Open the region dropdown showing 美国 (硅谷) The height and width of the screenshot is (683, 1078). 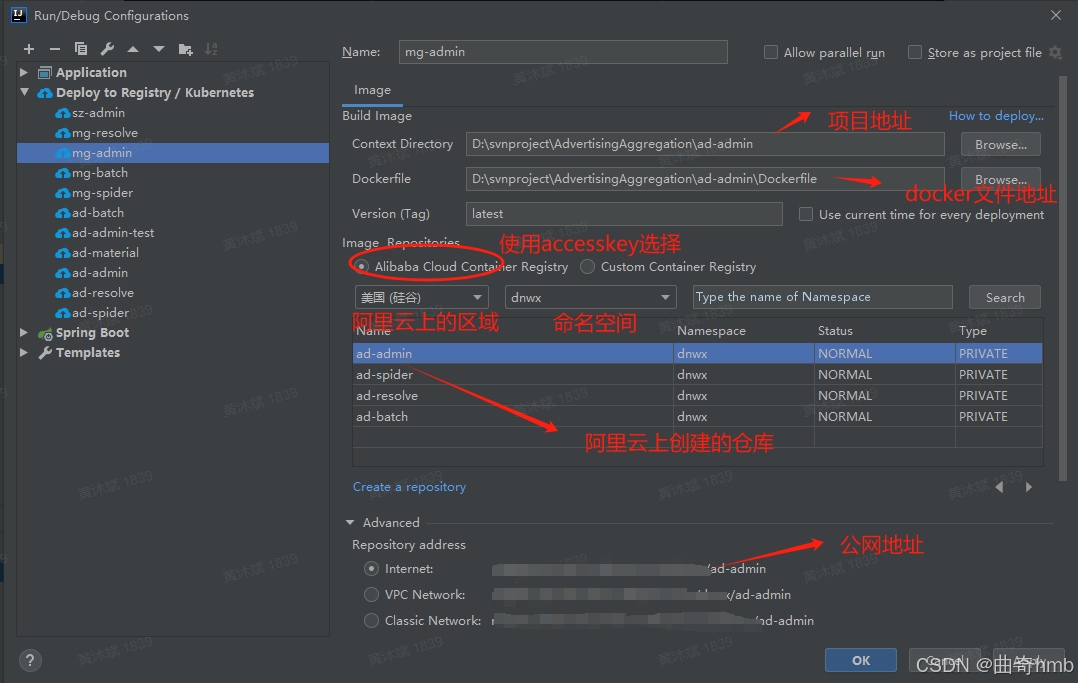pos(421,297)
